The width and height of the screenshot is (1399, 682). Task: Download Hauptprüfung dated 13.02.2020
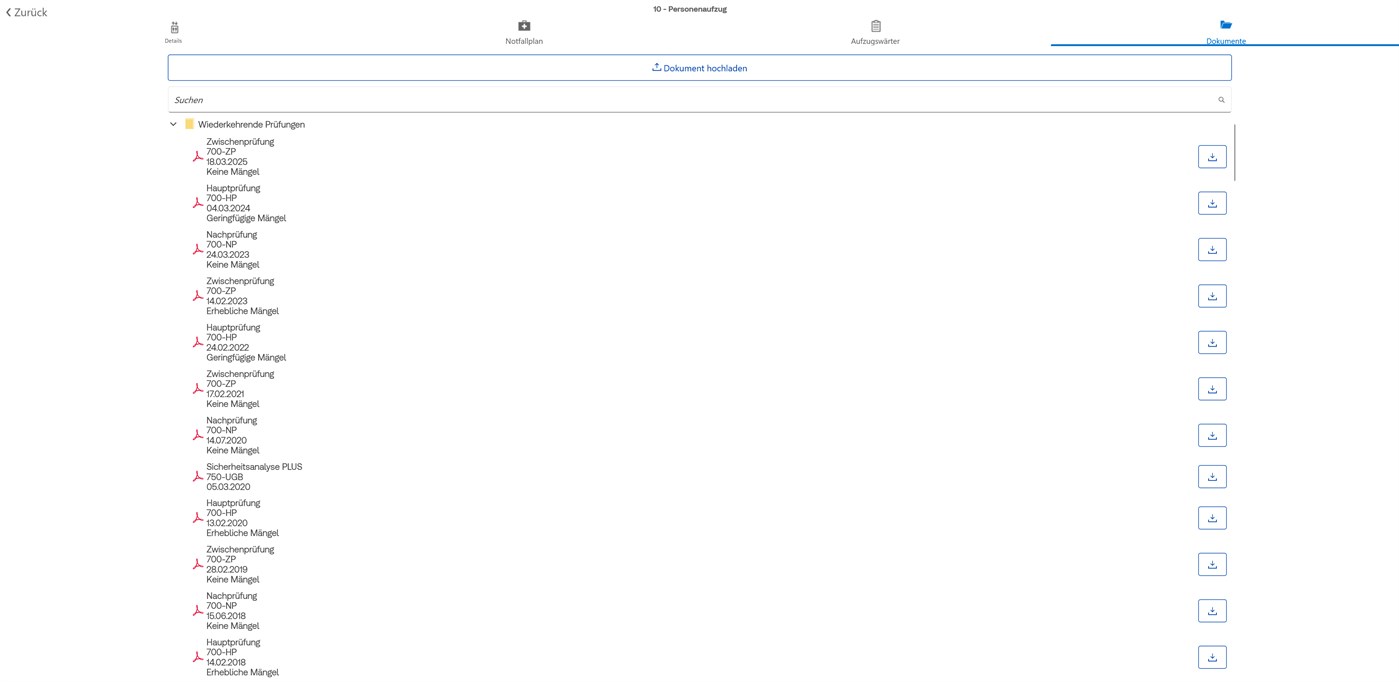tap(1212, 518)
